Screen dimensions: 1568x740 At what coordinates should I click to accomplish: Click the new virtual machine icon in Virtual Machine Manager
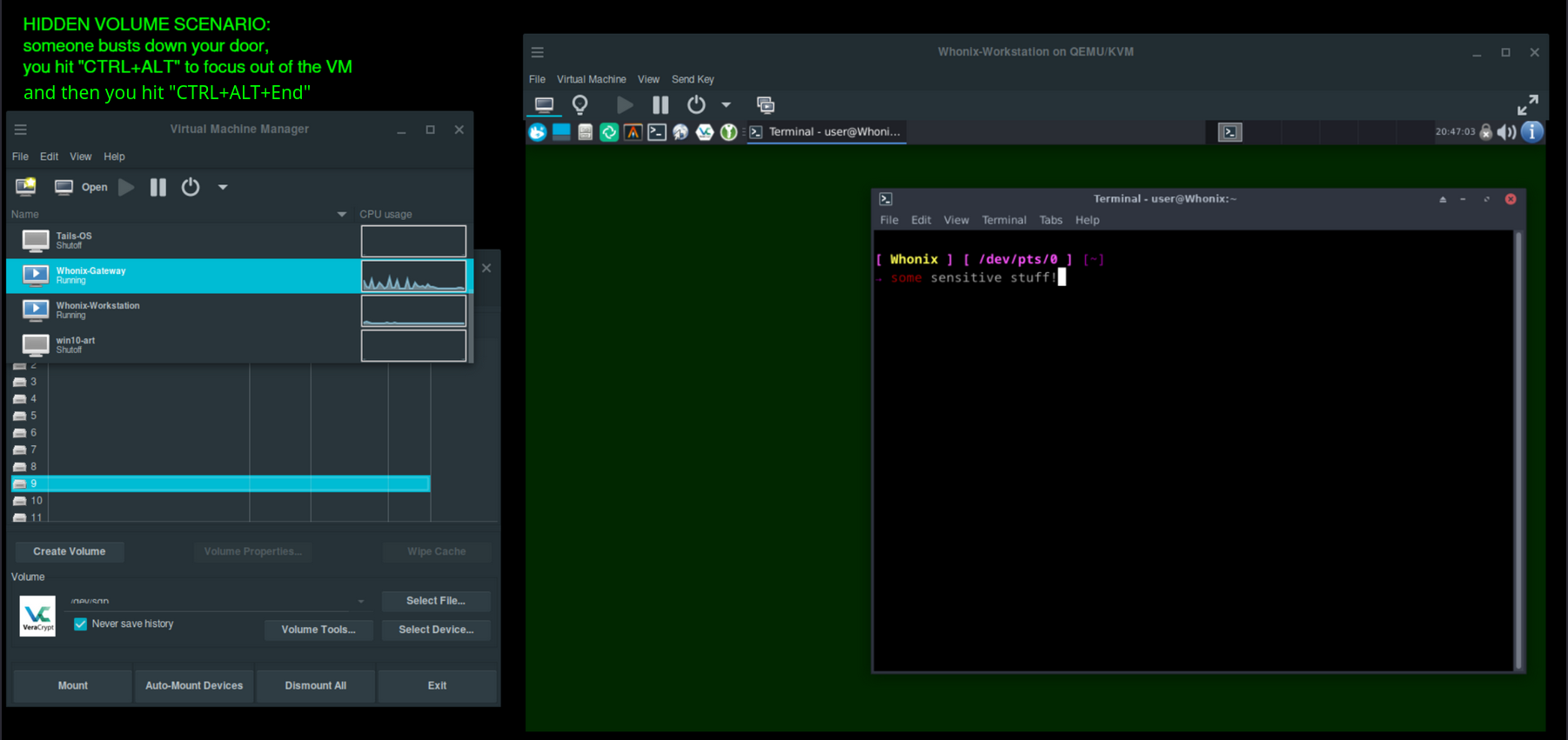click(x=26, y=187)
